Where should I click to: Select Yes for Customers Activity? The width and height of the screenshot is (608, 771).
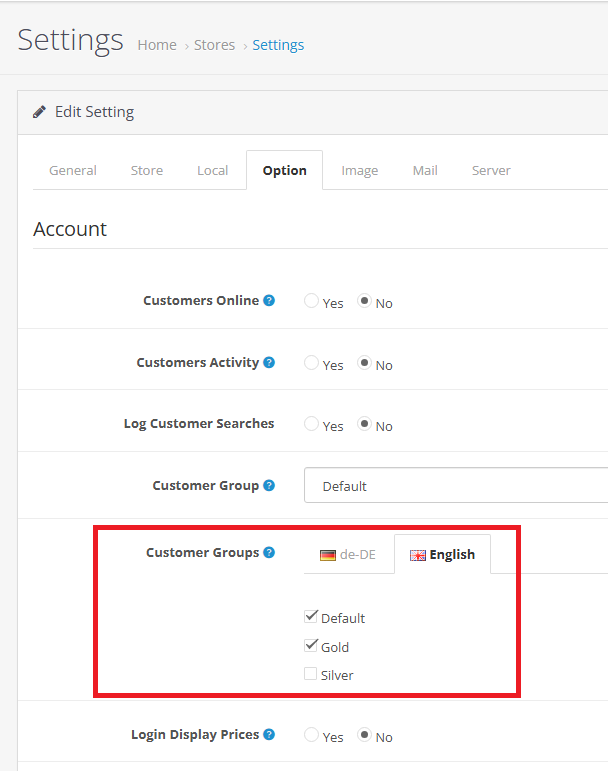coord(312,363)
